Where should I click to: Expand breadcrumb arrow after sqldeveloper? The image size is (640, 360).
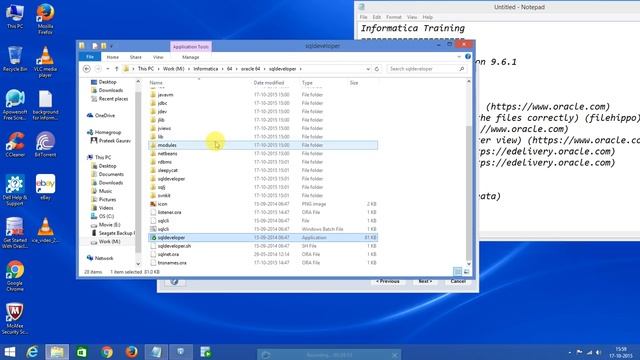pyautogui.click(x=301, y=69)
